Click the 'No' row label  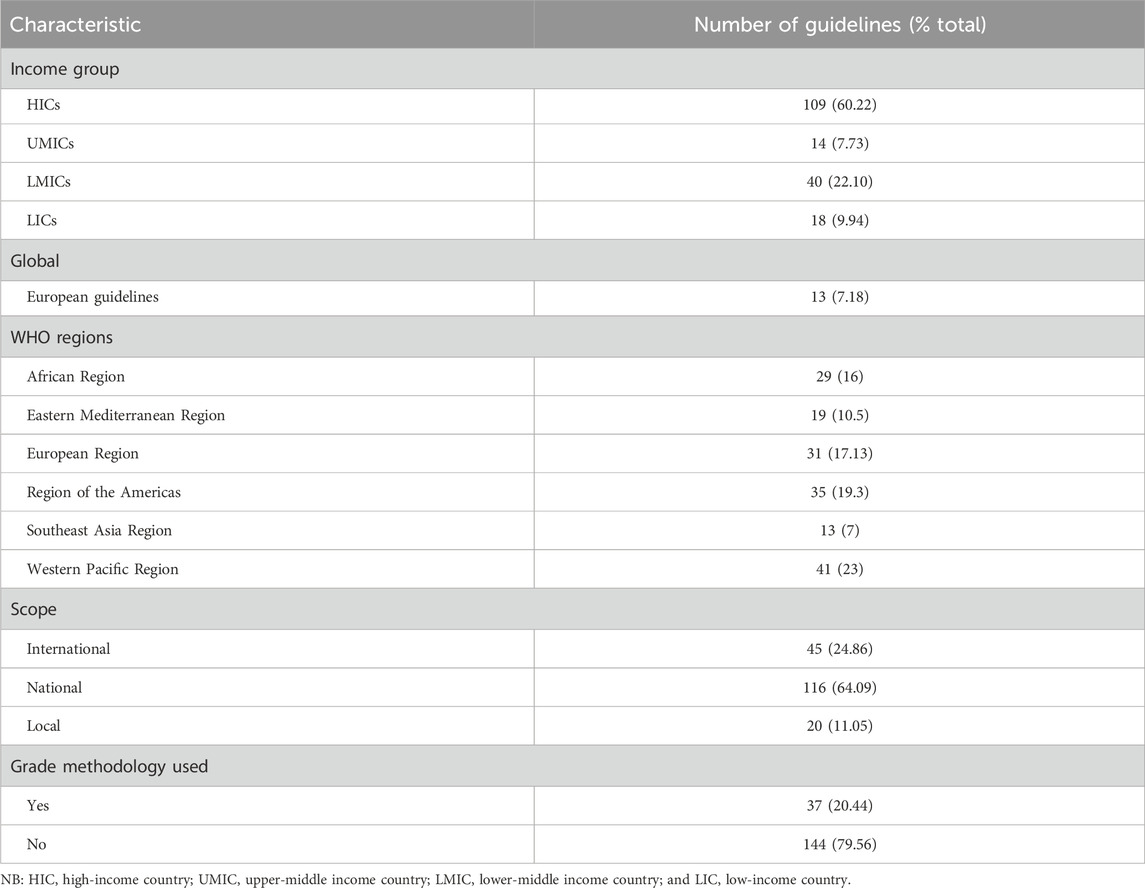click(37, 844)
